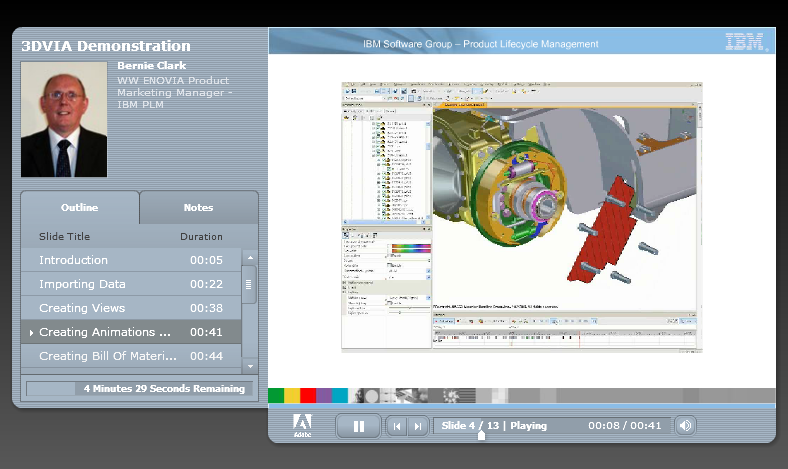Select the Importing Data slide
The height and width of the screenshot is (469, 788).
tap(131, 284)
